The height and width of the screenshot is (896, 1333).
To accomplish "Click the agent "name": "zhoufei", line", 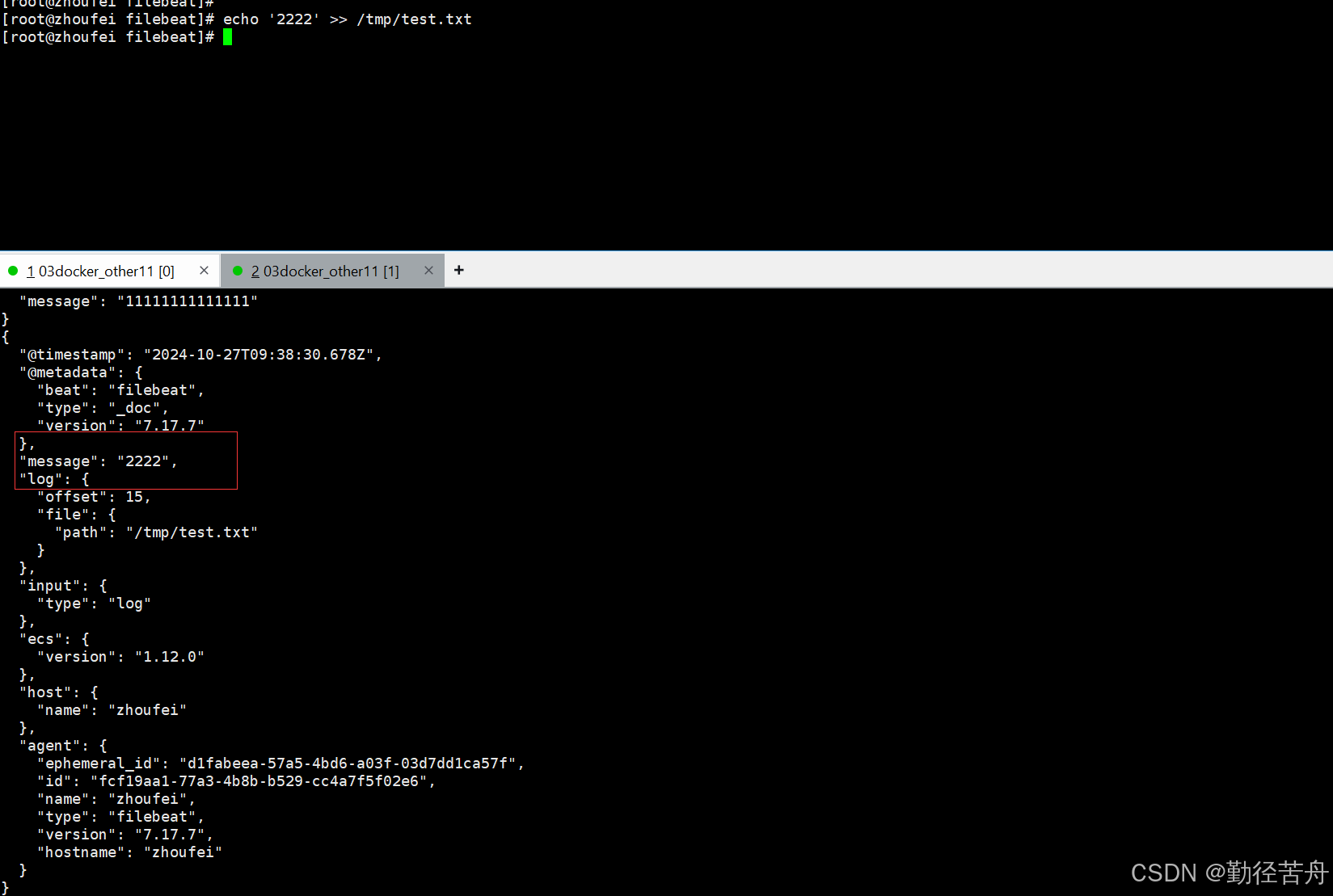I will point(116,799).
